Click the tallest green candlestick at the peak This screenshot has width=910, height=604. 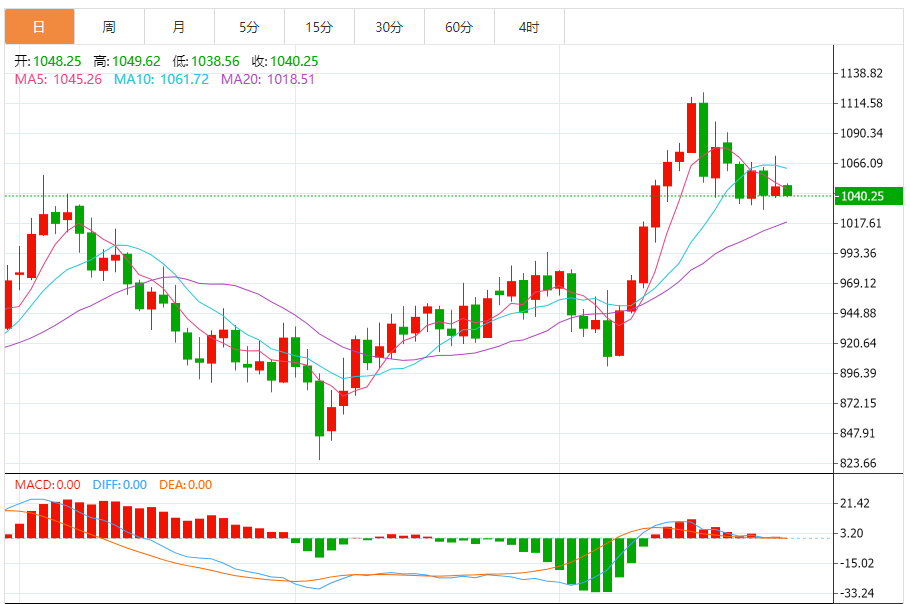[703, 139]
